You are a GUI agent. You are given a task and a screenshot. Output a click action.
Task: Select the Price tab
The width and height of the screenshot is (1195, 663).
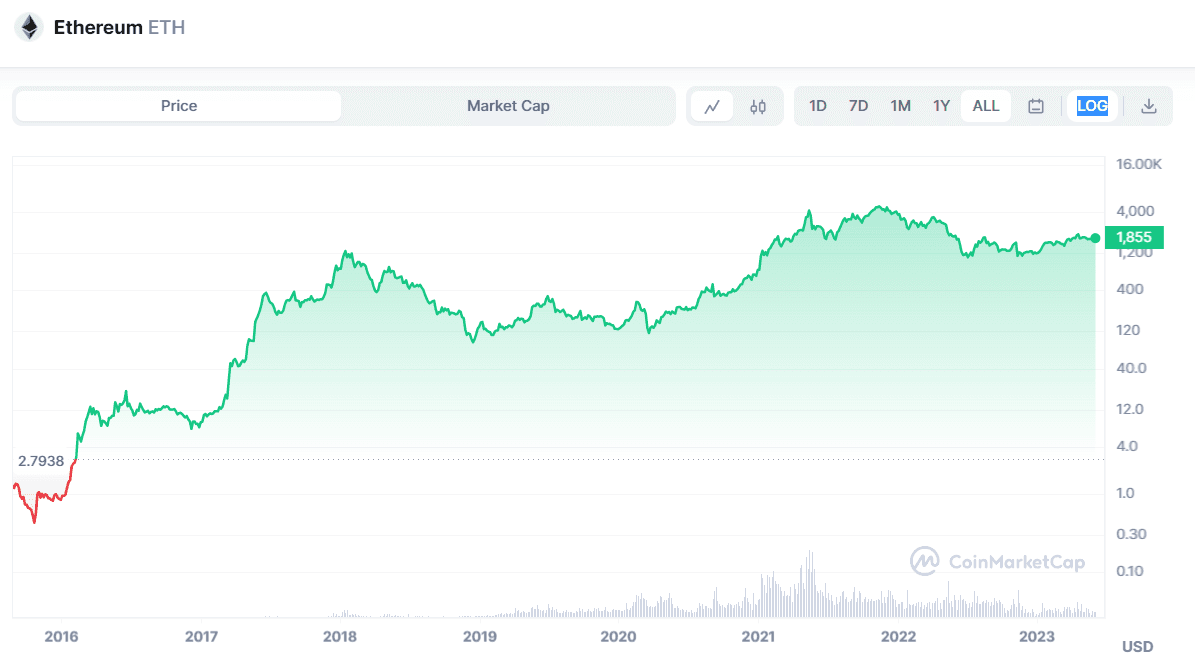178,106
